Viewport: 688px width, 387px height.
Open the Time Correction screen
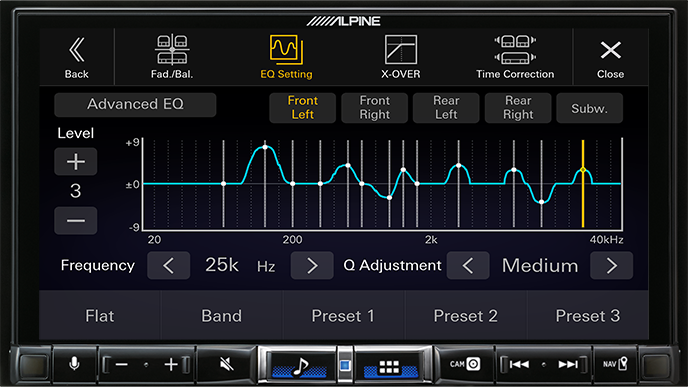(x=515, y=57)
